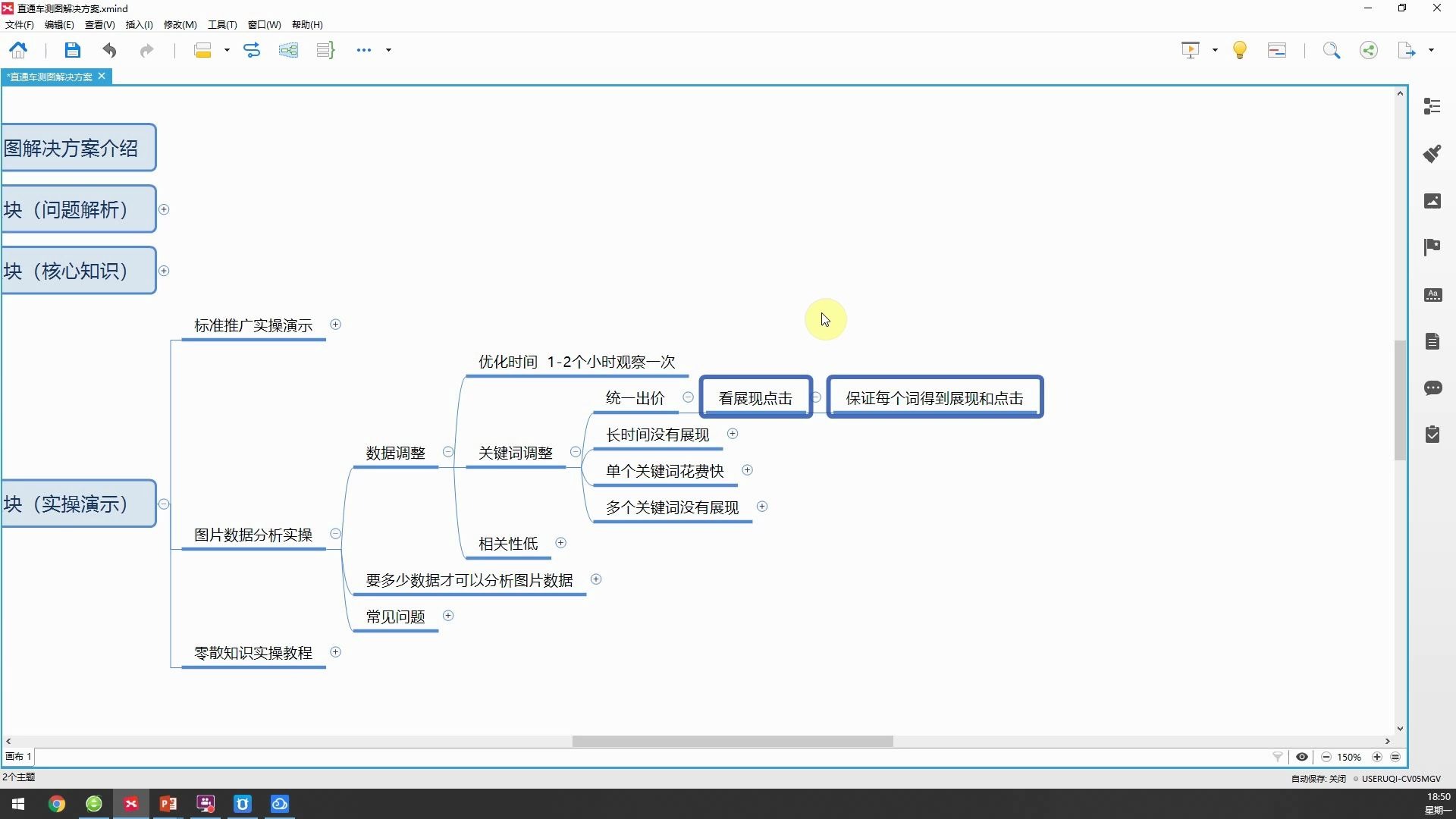Collapse the 看展现点击 topic
The image size is (1456, 819).
click(x=817, y=397)
